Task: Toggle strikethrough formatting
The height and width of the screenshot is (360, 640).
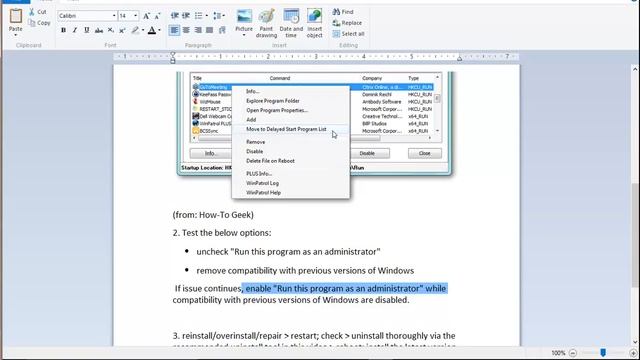Action: 98,30
